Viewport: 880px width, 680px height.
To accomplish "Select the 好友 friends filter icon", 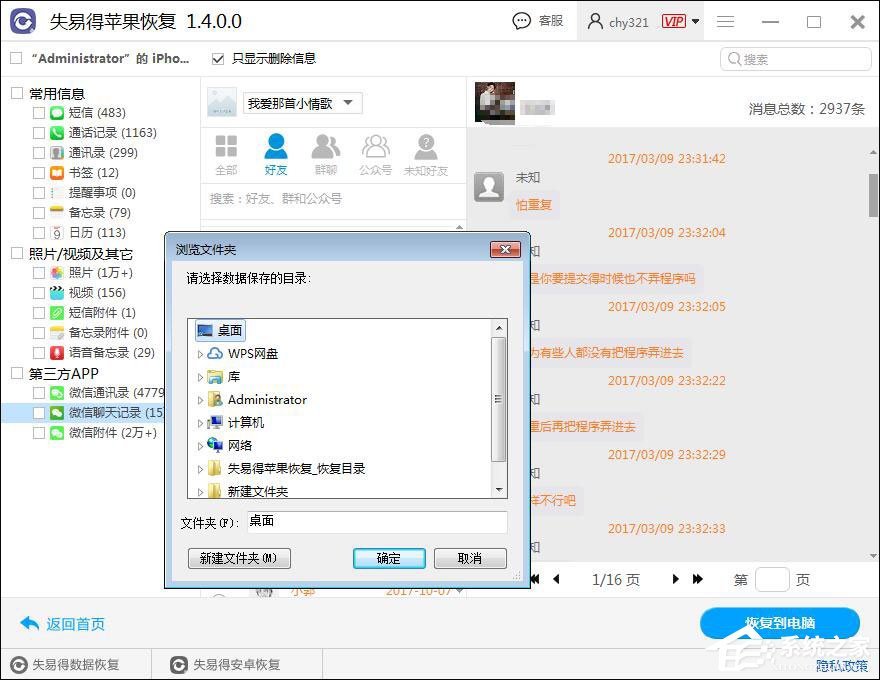I will [x=276, y=152].
